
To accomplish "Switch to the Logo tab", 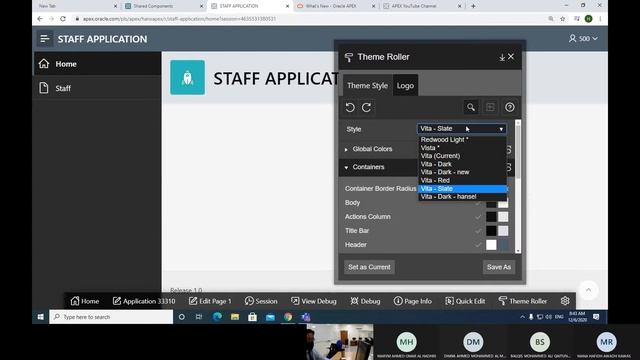I will click(405, 85).
